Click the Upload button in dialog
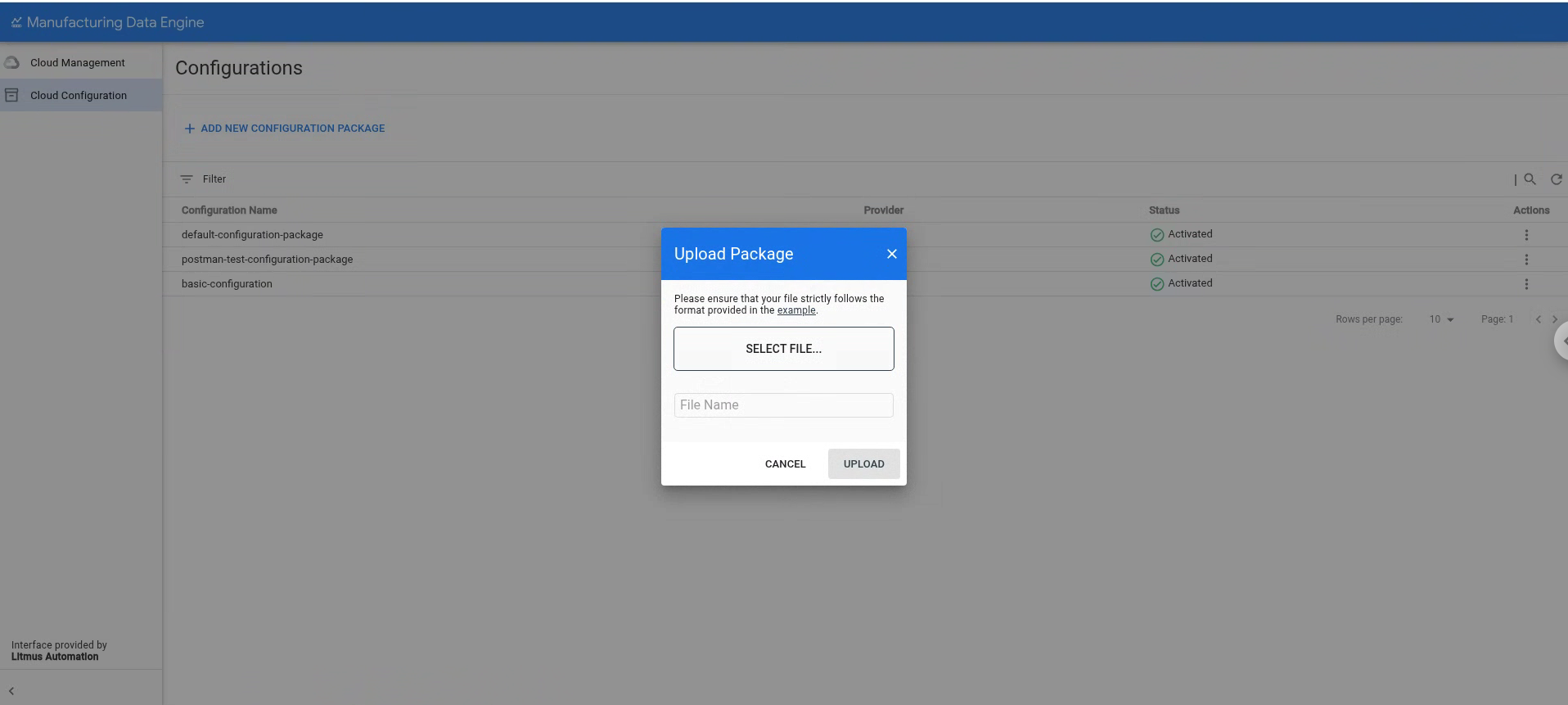The height and width of the screenshot is (705, 1568). 863,464
